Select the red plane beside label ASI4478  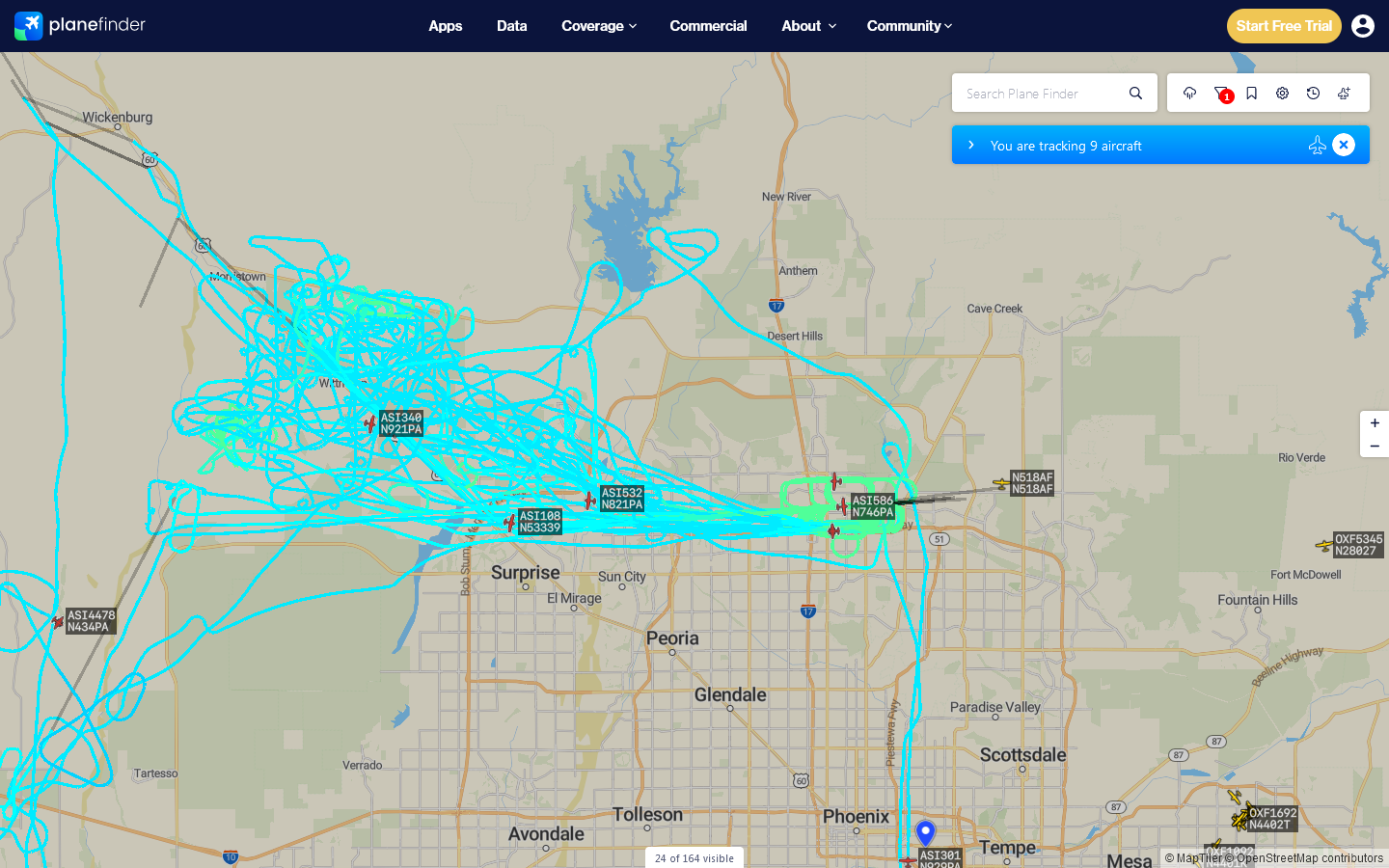[x=58, y=622]
